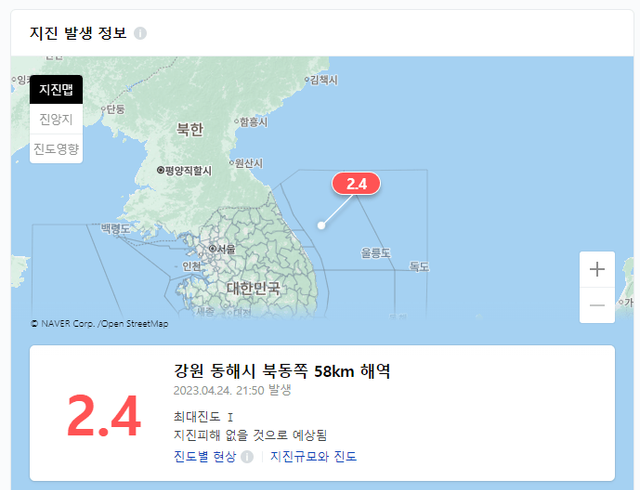The width and height of the screenshot is (640, 490).
Task: Click the white epicenter dot on the map
Action: click(321, 225)
